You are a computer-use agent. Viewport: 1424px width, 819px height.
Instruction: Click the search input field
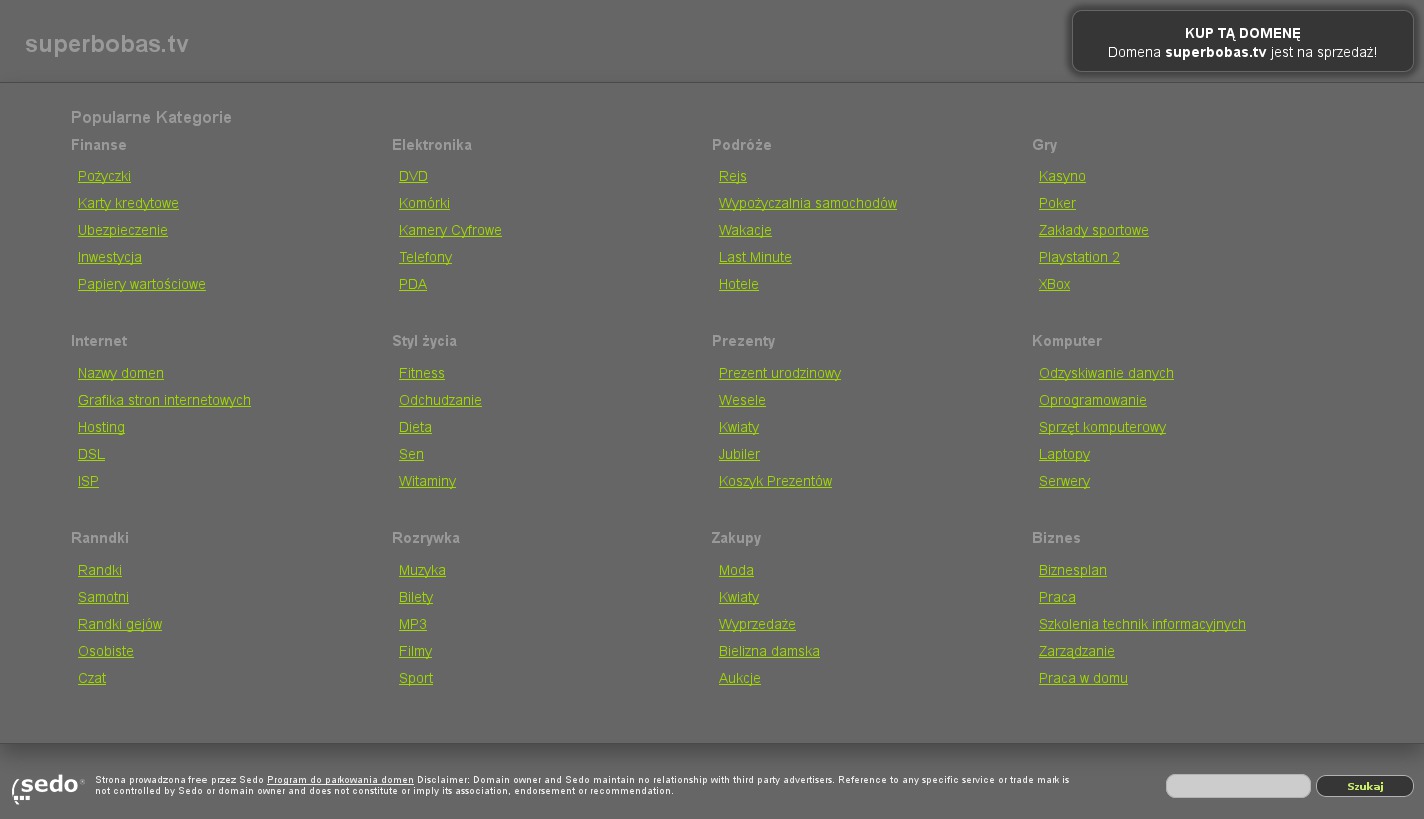pos(1238,786)
